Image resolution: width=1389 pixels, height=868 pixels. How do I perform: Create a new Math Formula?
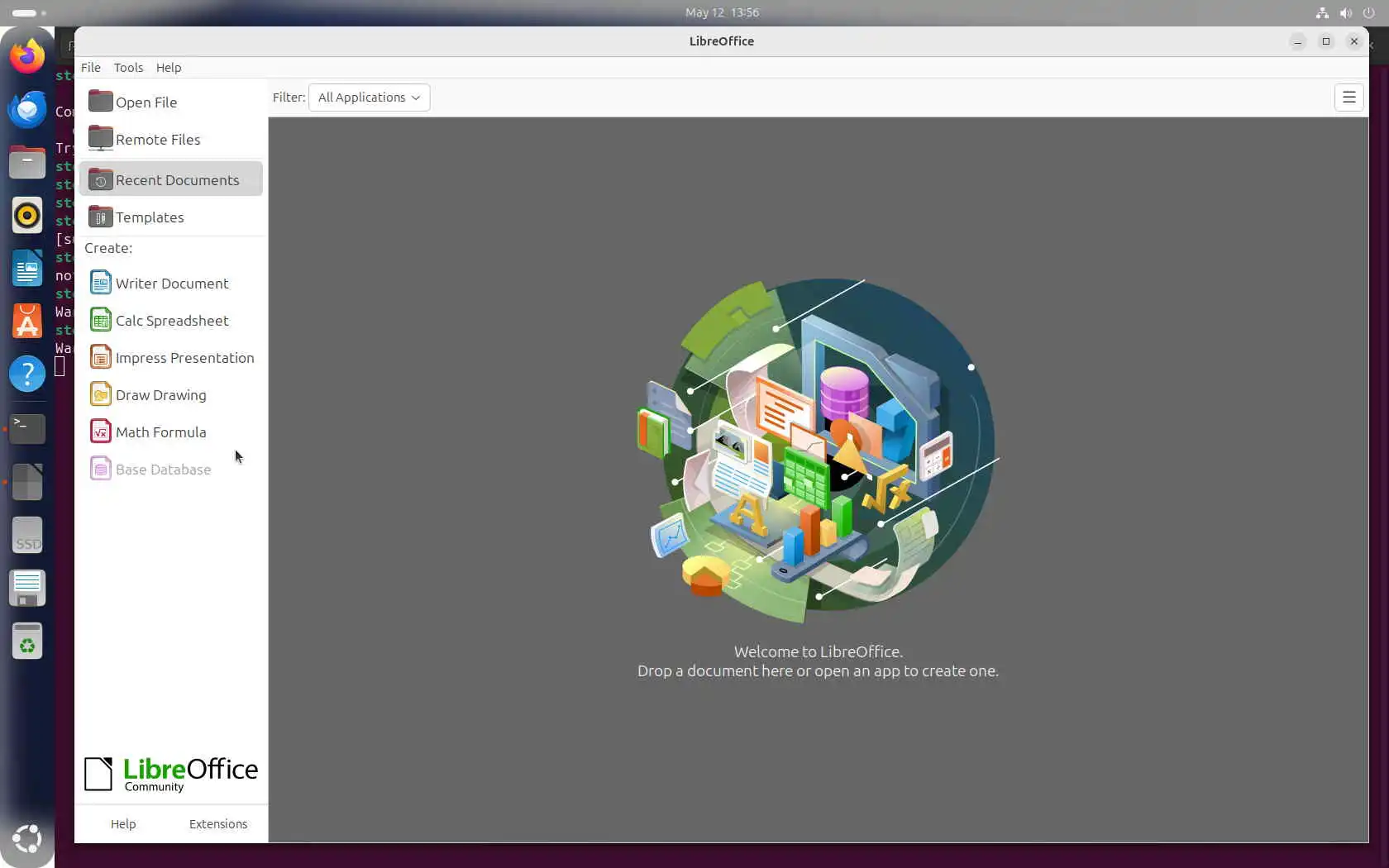tap(171, 432)
